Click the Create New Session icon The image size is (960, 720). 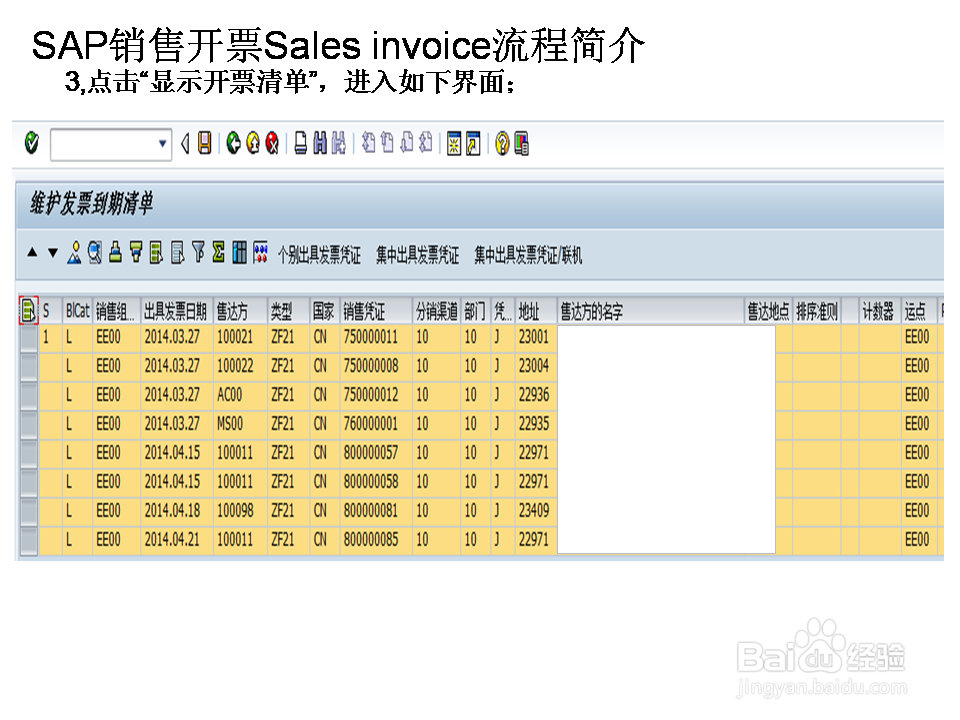click(454, 144)
